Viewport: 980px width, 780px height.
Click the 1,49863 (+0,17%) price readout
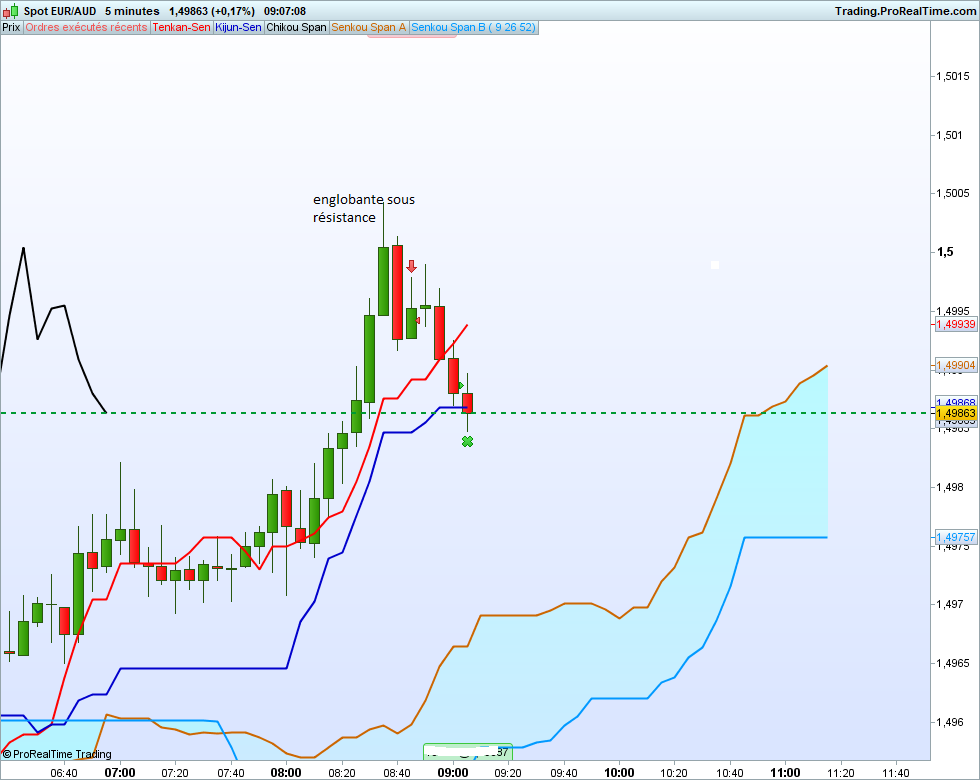(x=212, y=11)
